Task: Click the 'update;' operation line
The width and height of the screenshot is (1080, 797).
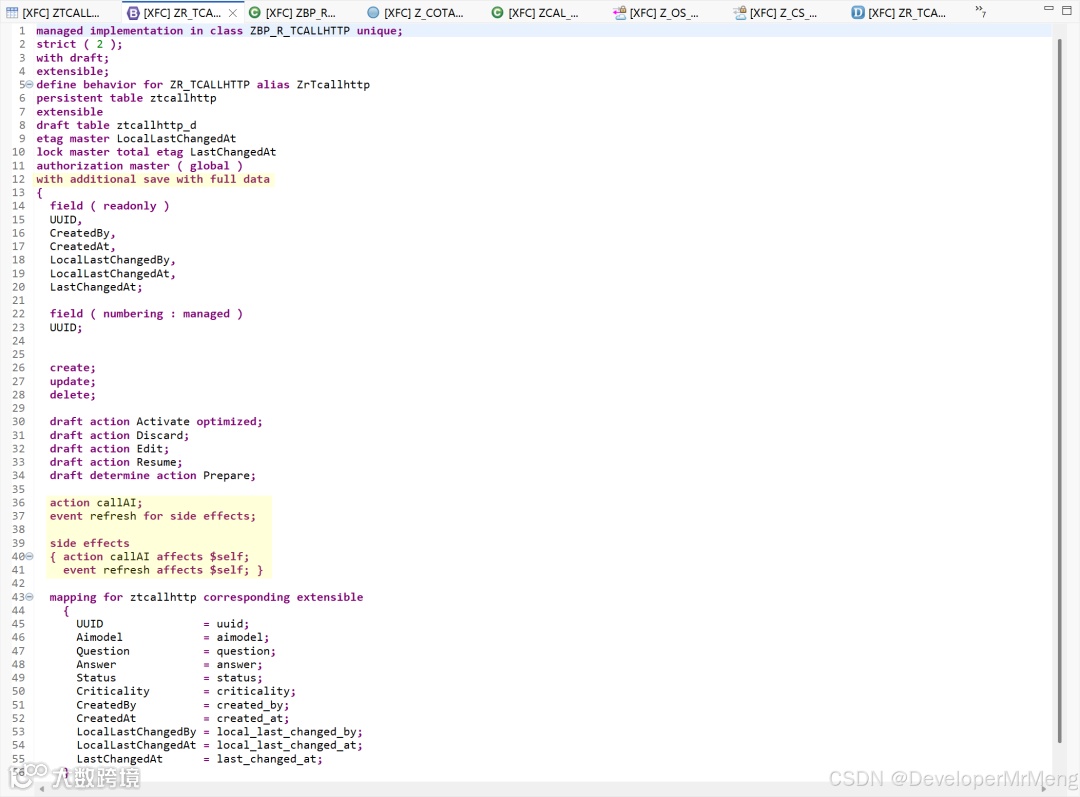Action: pos(72,382)
